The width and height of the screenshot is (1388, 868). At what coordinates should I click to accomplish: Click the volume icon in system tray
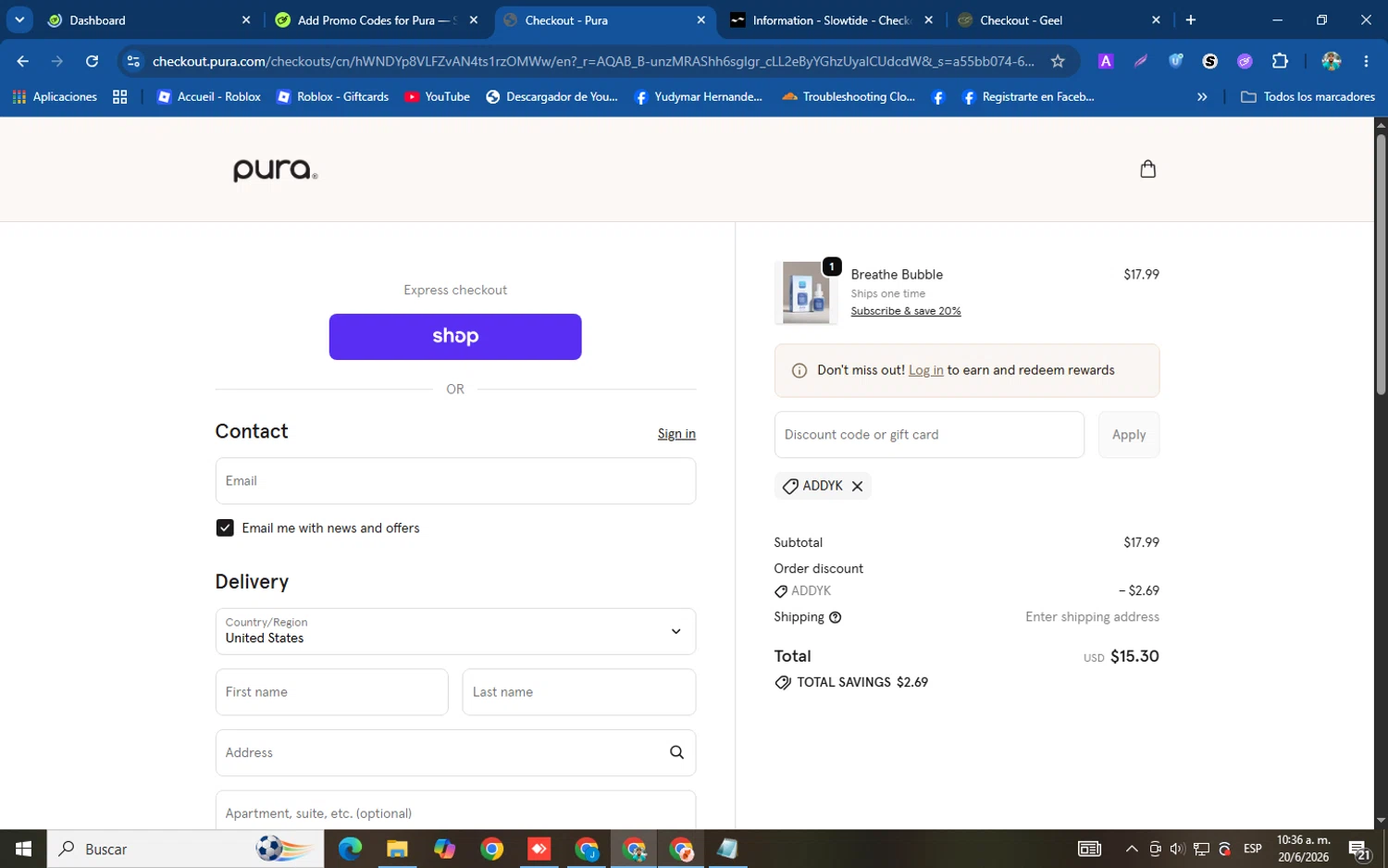coord(1177,849)
